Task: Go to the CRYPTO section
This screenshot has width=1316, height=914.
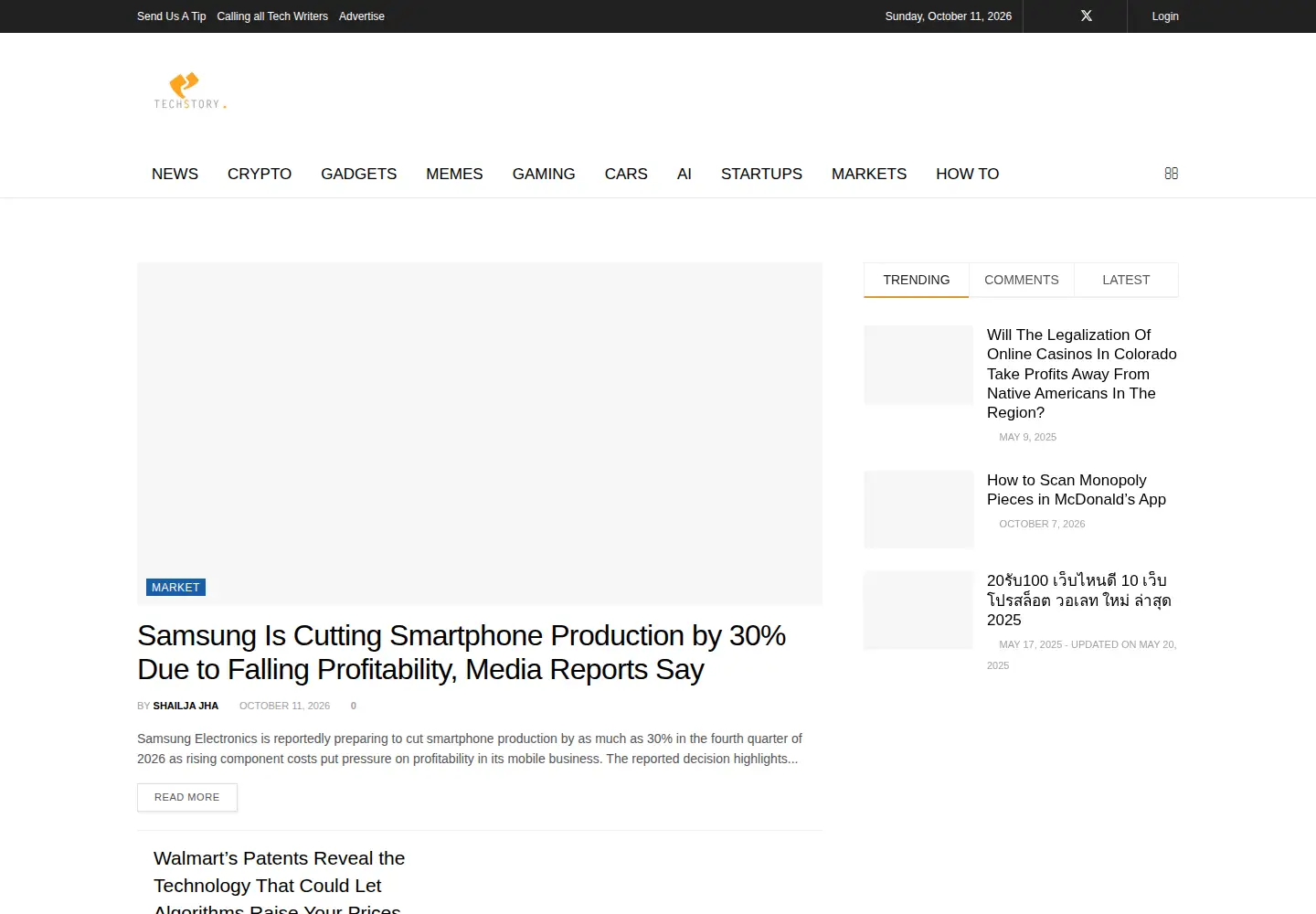Action: pos(260,174)
